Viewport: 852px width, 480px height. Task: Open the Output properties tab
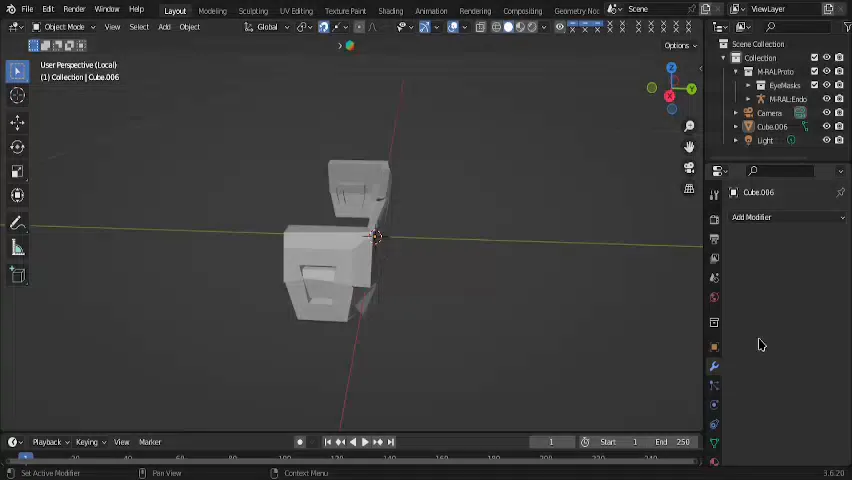714,239
